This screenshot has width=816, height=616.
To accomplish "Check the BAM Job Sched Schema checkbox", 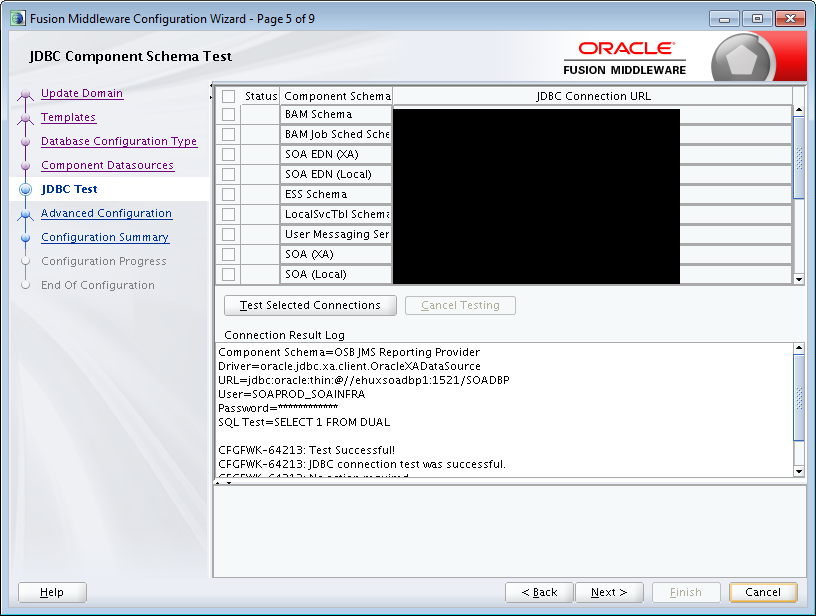I will point(227,134).
